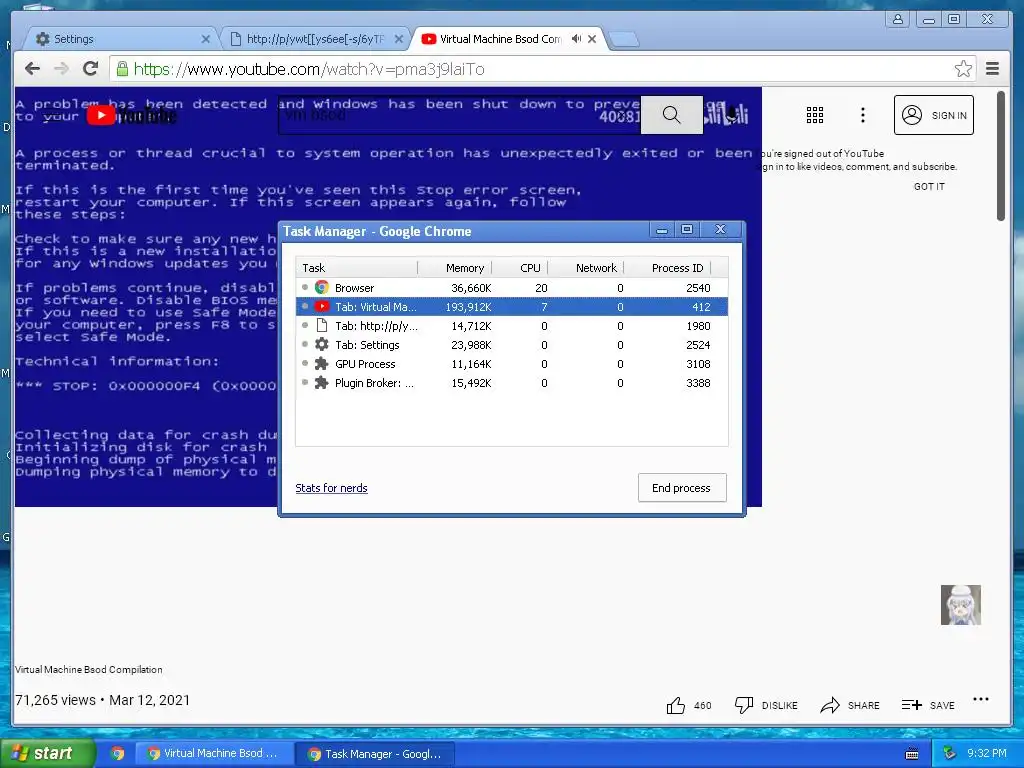Close the http://p/ywt tab
Screen dimensions: 1024x768
point(398,39)
